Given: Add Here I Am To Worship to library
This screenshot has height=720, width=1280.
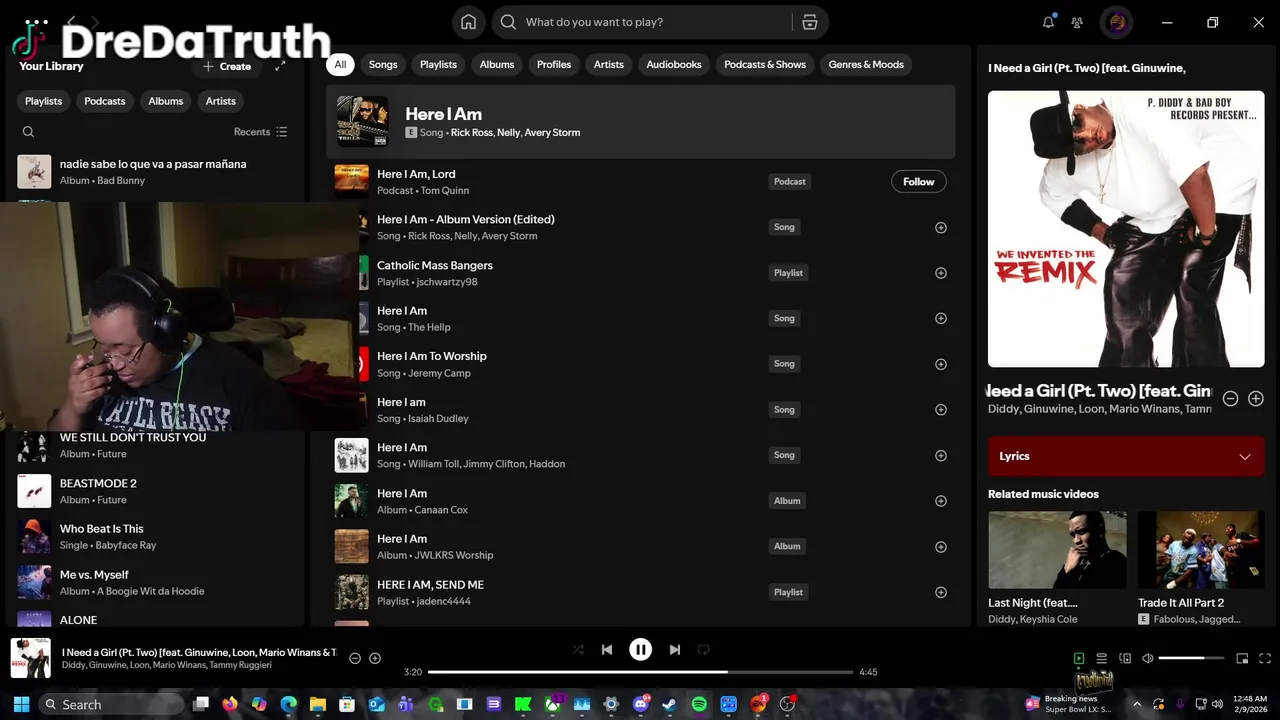Looking at the screenshot, I should click(x=940, y=365).
